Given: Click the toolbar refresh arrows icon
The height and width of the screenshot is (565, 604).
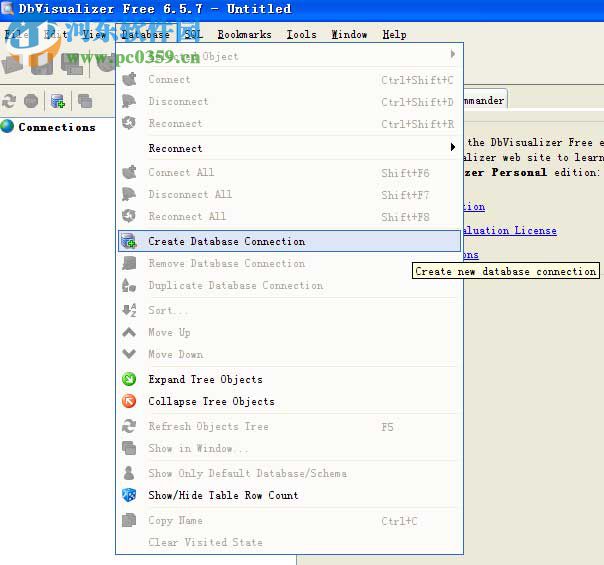Looking at the screenshot, I should pyautogui.click(x=9, y=101).
